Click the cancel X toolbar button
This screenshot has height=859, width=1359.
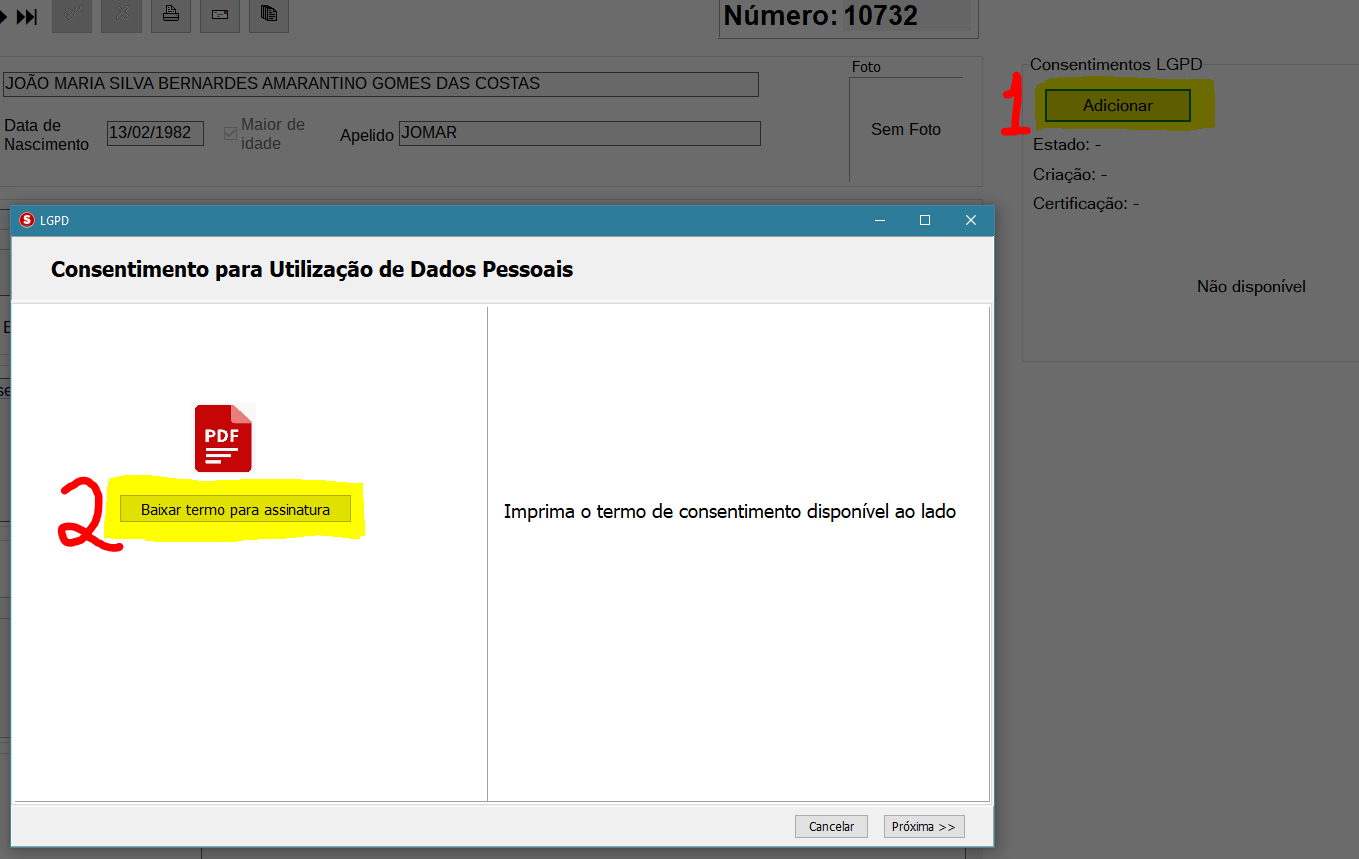pos(121,14)
